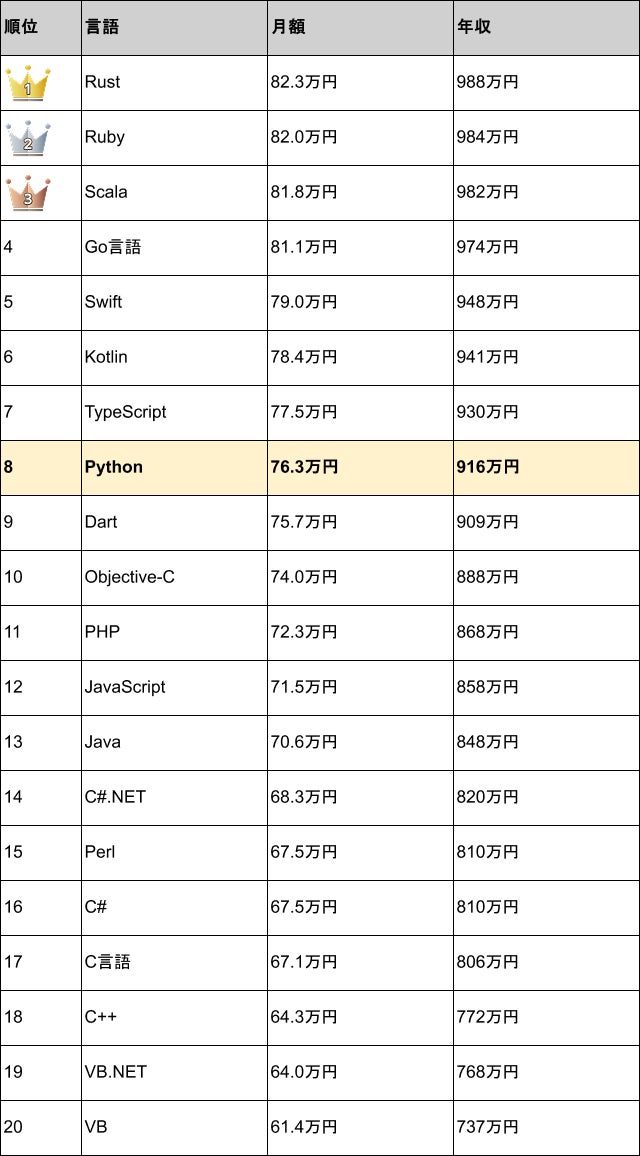The width and height of the screenshot is (640, 1156).
Task: Click JavaScript's 858万円 annual cell
Action: tap(546, 687)
